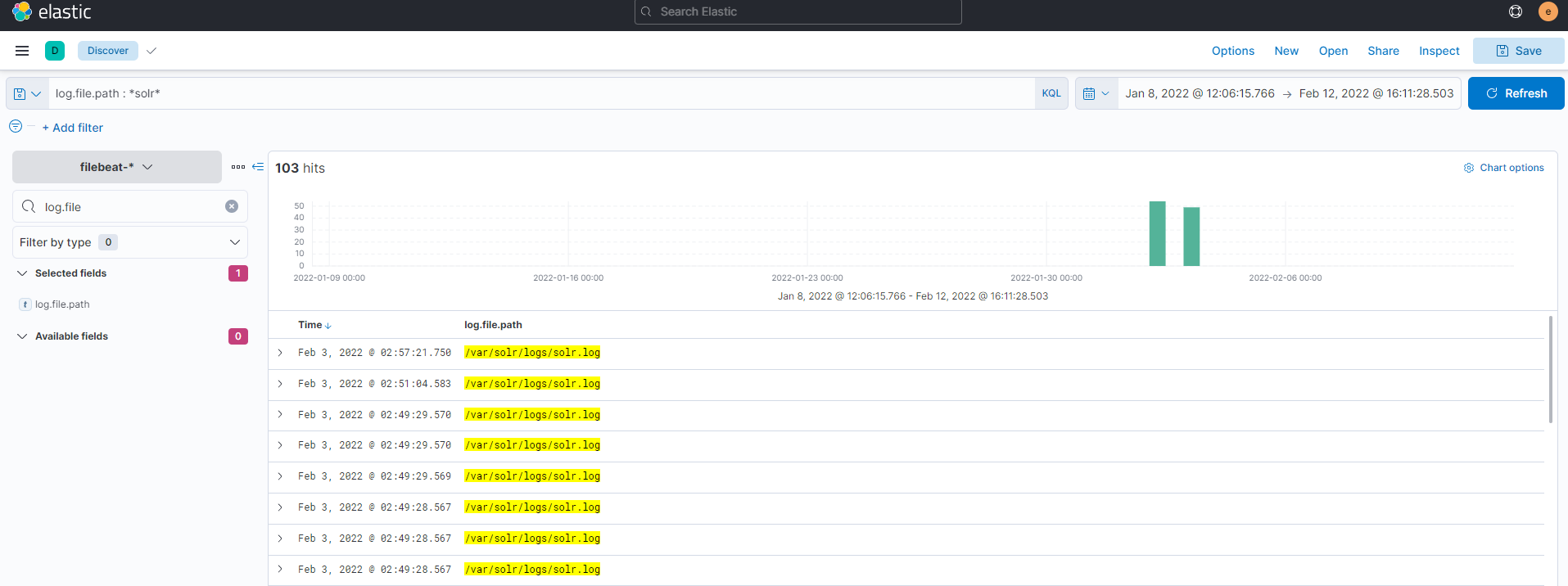Open the hamburger navigation menu
1568x586 pixels.
(22, 51)
